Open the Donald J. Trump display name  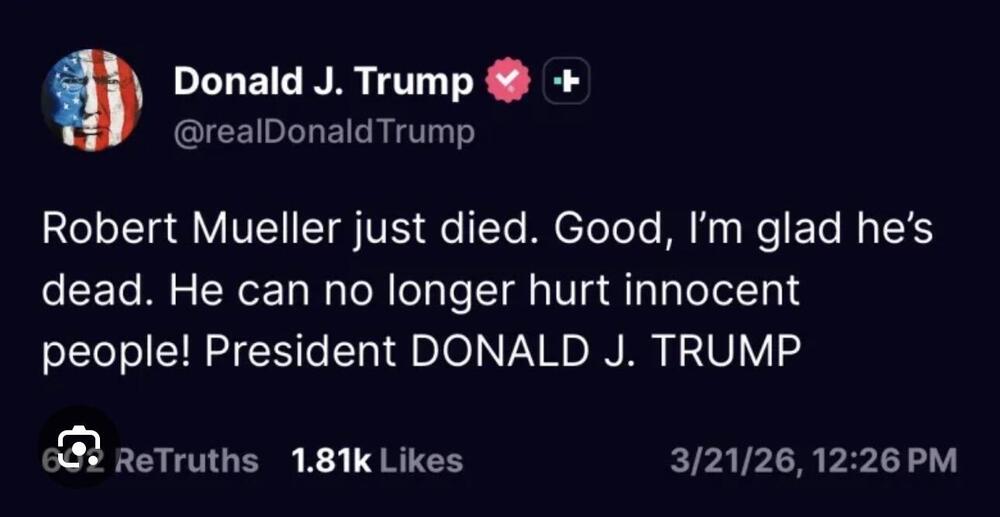tap(323, 82)
